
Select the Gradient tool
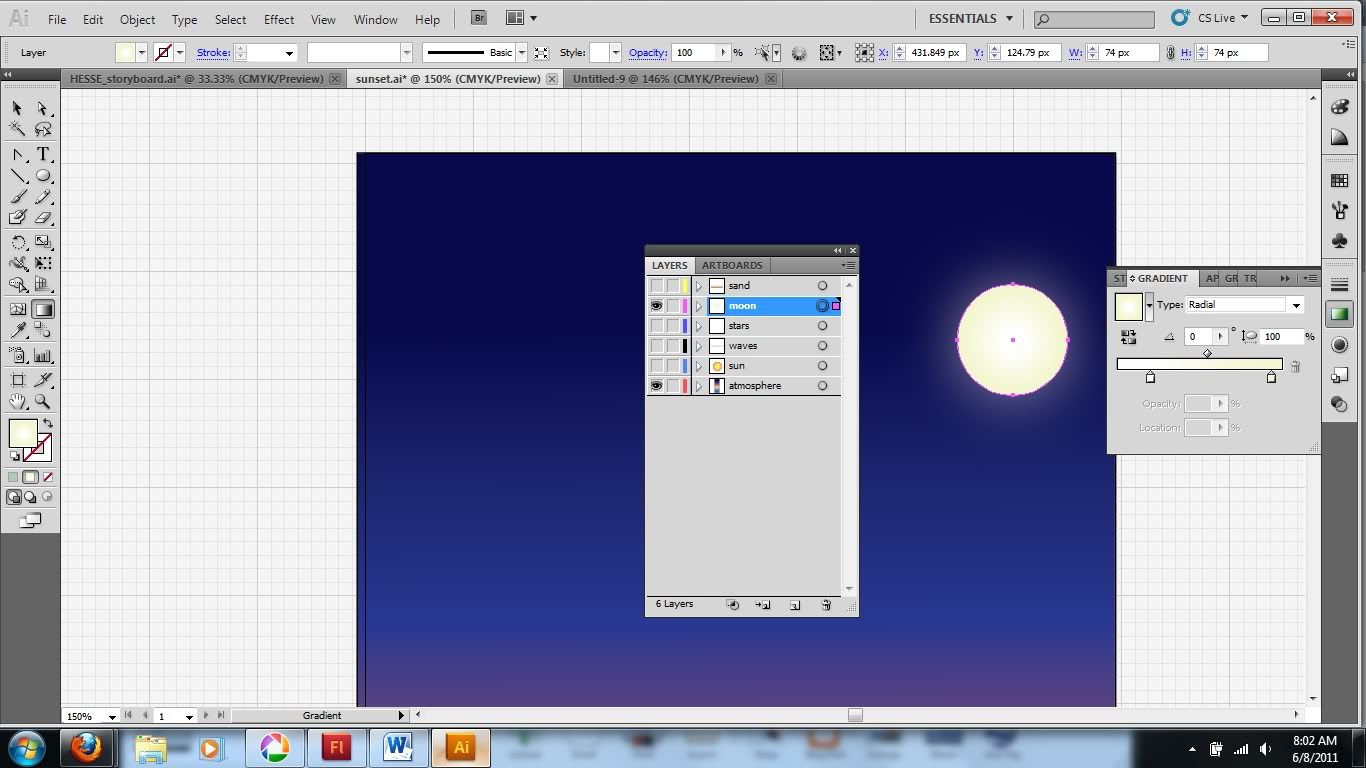pos(43,310)
